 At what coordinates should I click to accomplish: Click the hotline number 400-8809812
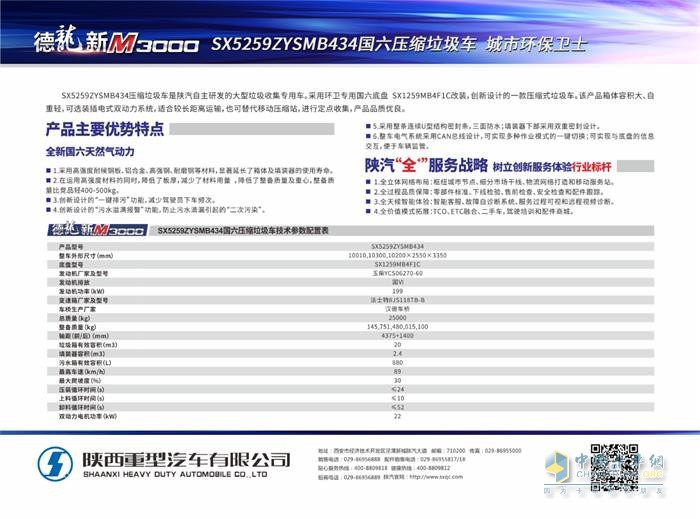pyautogui.click(x=433, y=468)
